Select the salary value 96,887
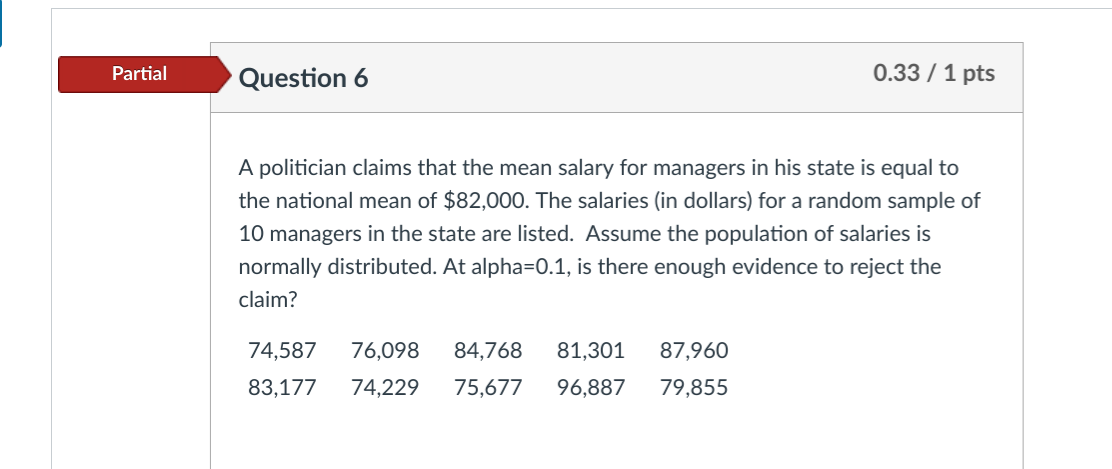The height and width of the screenshot is (469, 1112). click(591, 387)
